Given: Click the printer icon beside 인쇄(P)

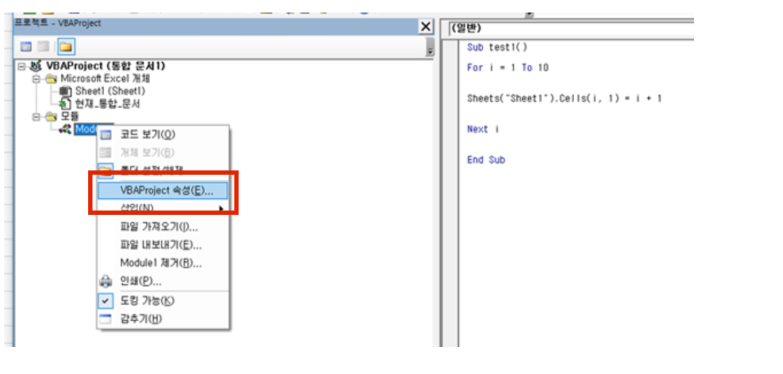Looking at the screenshot, I should pyautogui.click(x=106, y=282).
